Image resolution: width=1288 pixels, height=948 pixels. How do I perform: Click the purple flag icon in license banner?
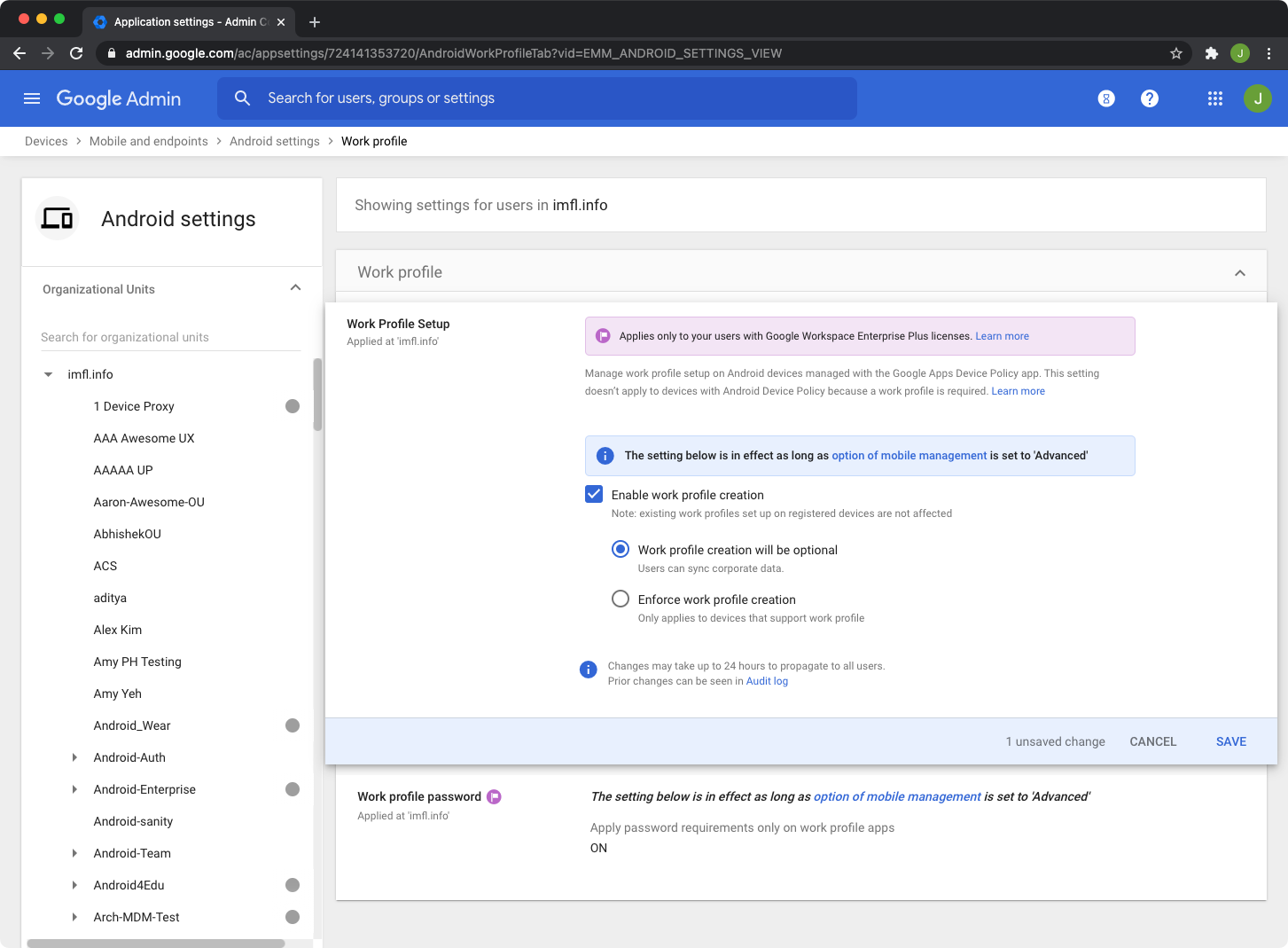coord(603,336)
